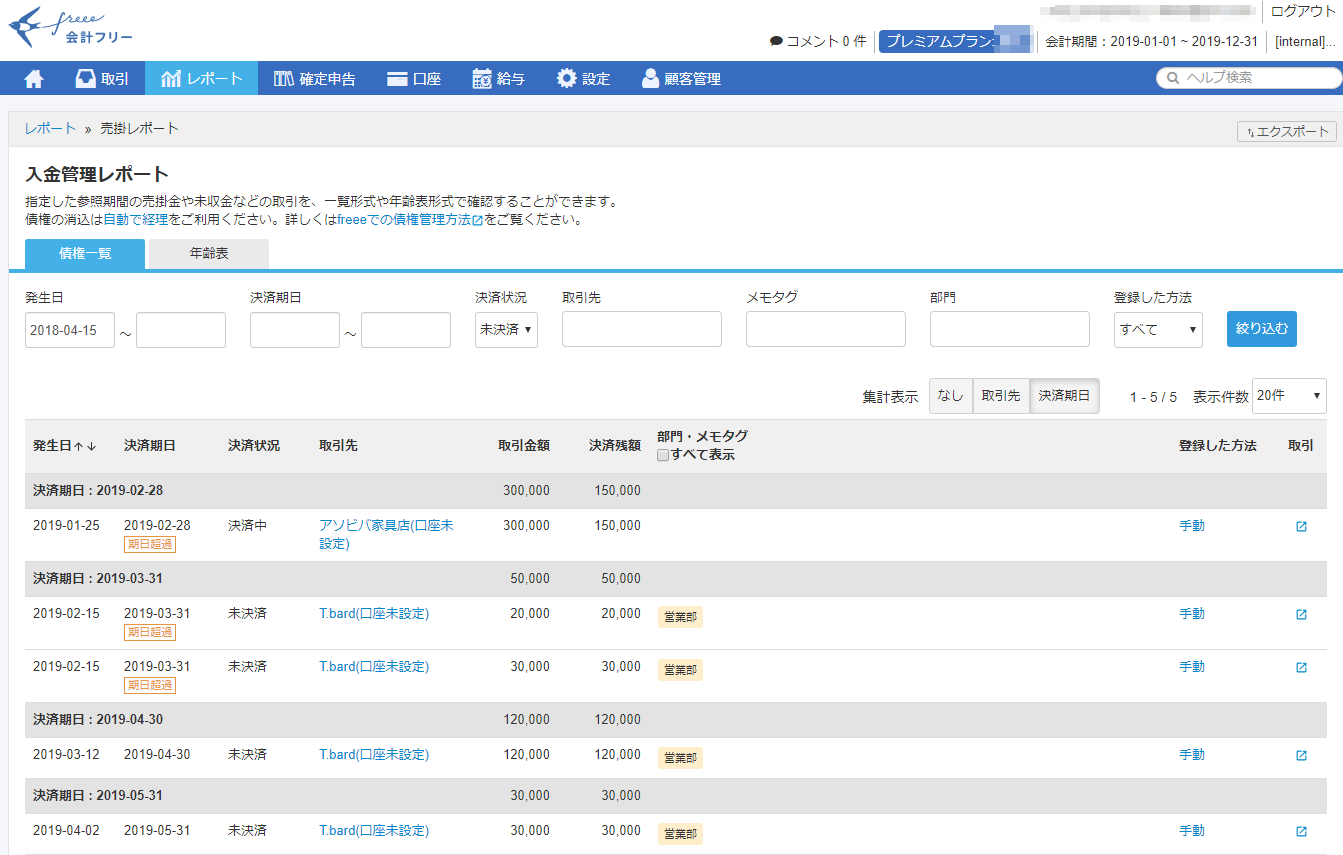Open the 給与 menu

pos(498,78)
